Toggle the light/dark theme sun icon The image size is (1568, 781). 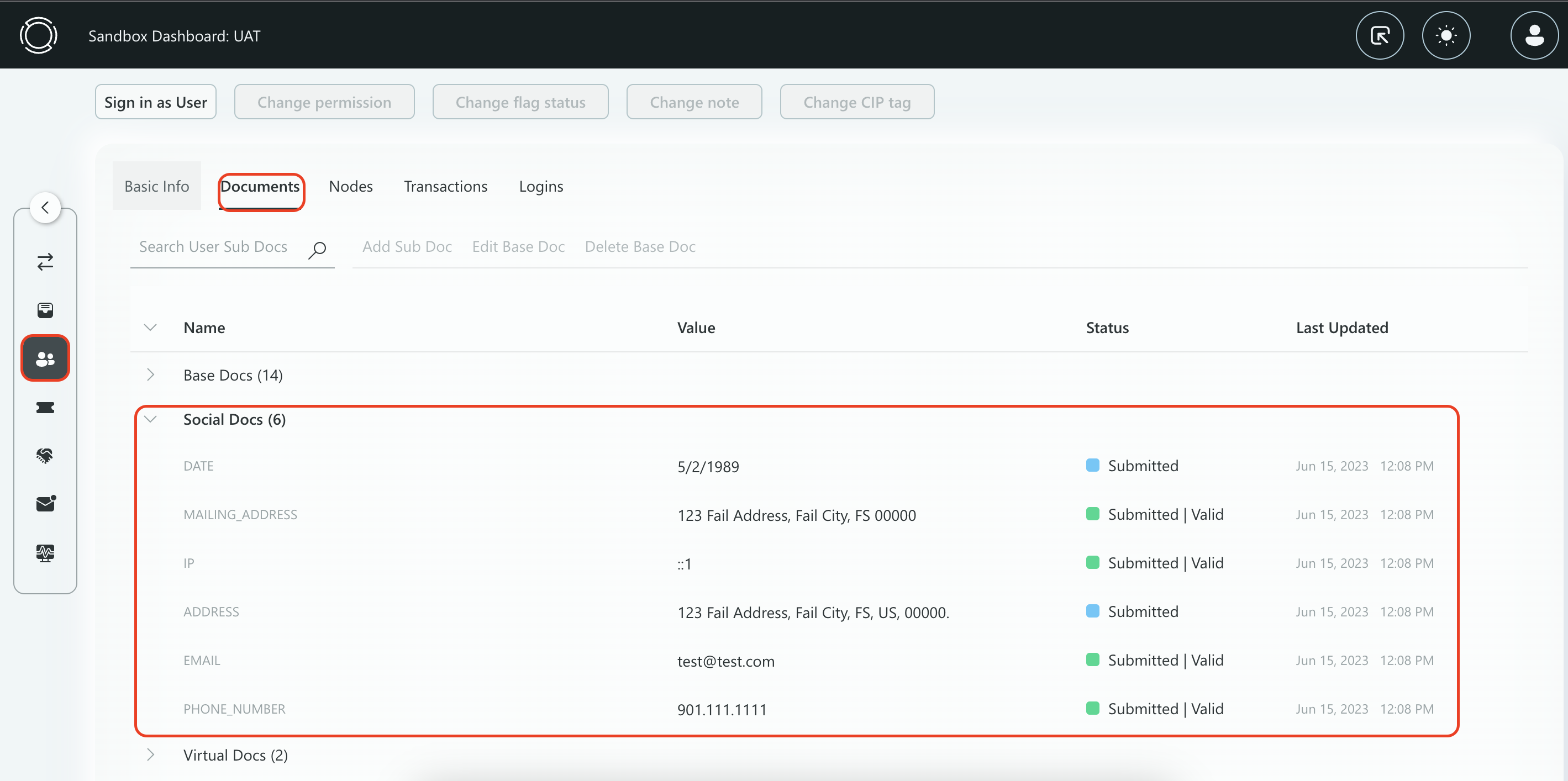pos(1446,36)
